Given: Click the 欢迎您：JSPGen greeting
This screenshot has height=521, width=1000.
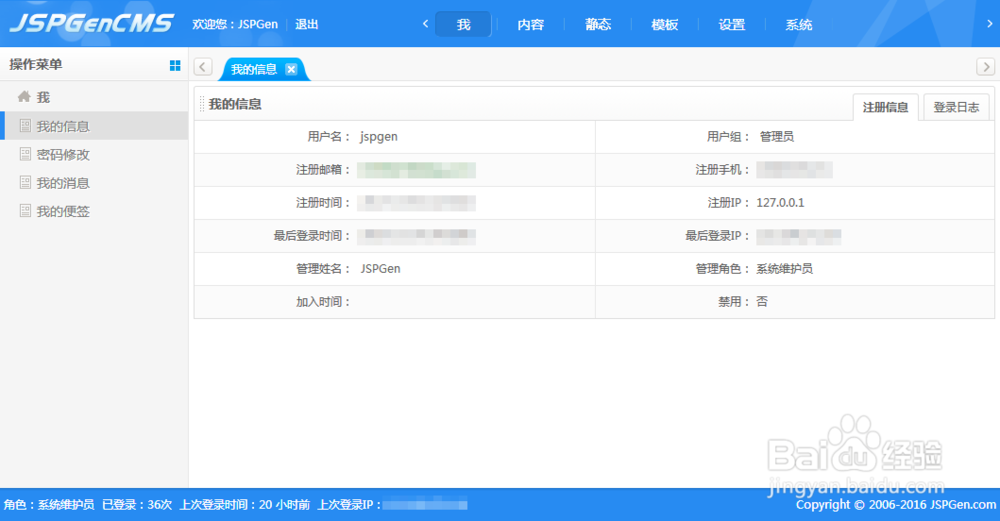Looking at the screenshot, I should click(x=235, y=24).
